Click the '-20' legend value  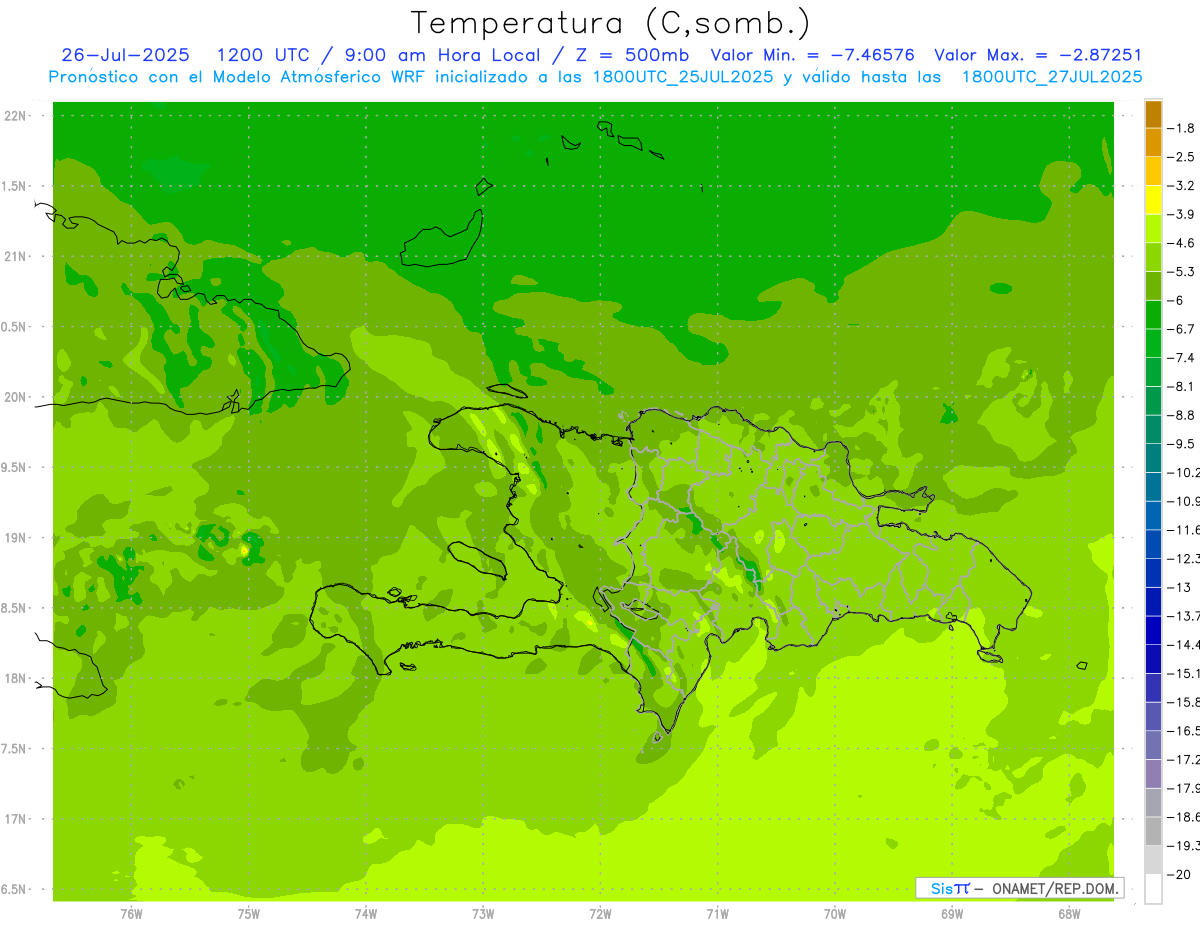coord(1180,874)
